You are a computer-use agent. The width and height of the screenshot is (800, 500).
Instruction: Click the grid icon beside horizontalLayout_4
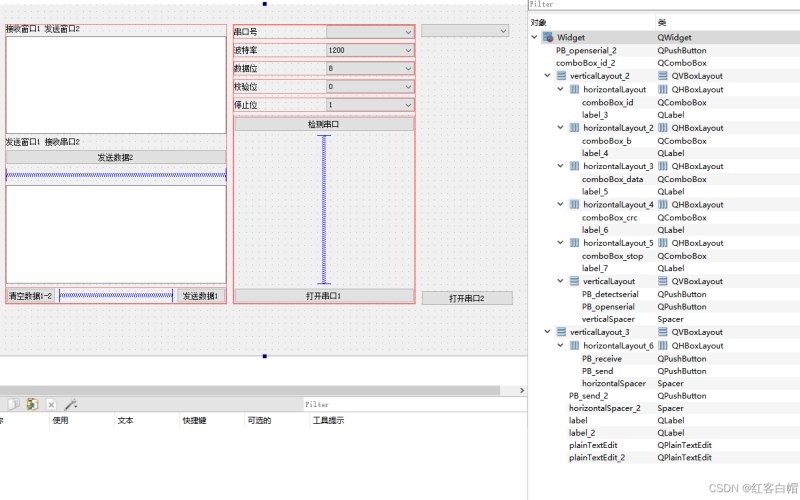click(574, 204)
